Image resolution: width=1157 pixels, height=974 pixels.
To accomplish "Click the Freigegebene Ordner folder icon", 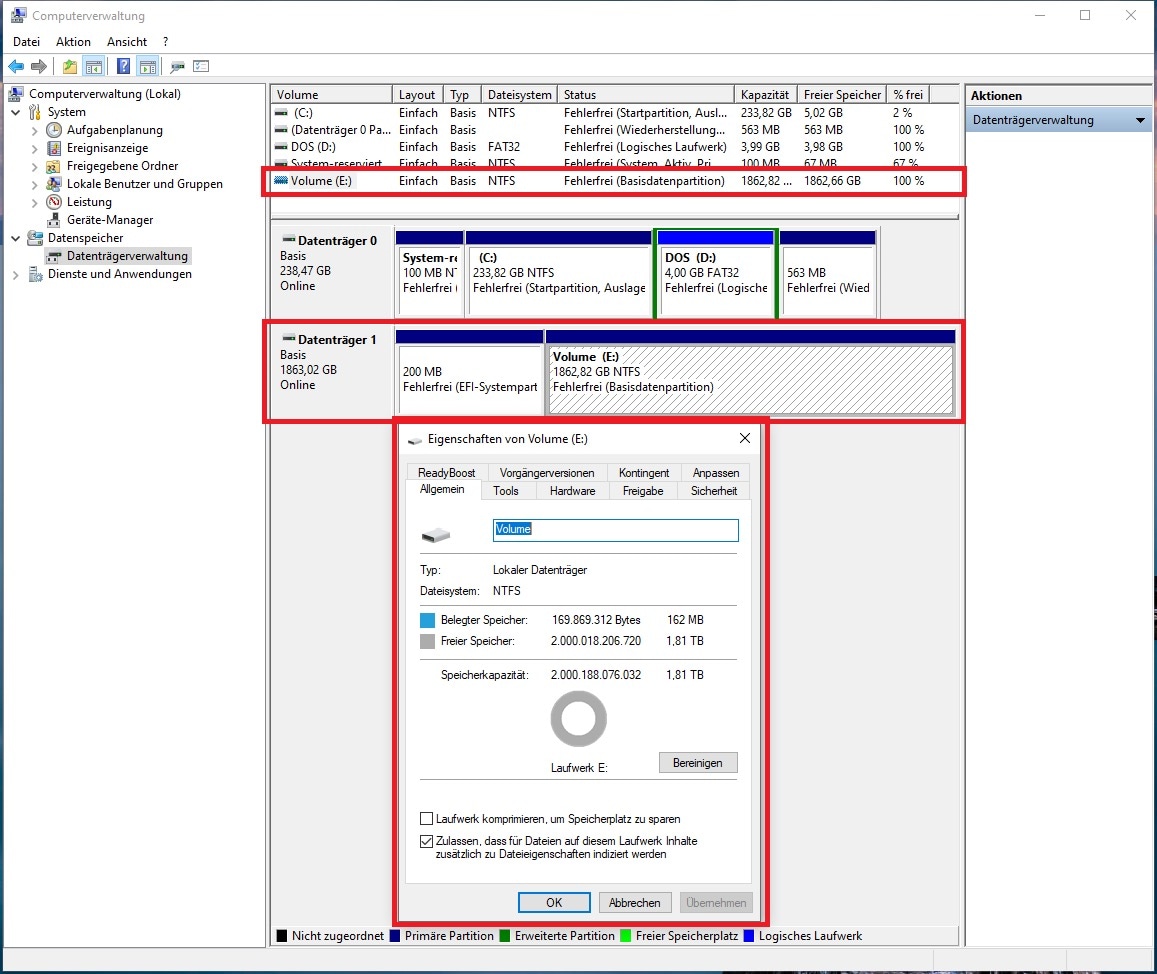I will (x=54, y=166).
